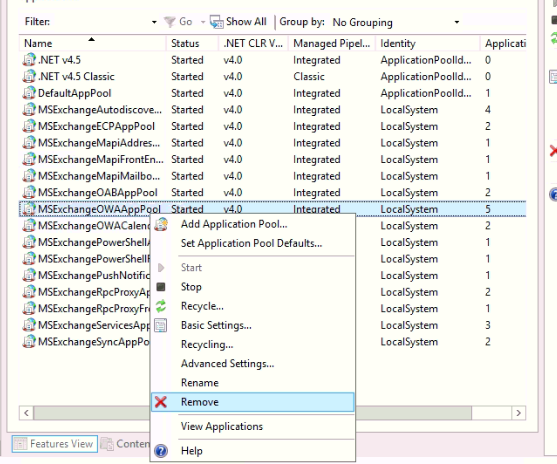Click Show All button in toolbar
Screen dimensions: 557x464
pos(238,22)
